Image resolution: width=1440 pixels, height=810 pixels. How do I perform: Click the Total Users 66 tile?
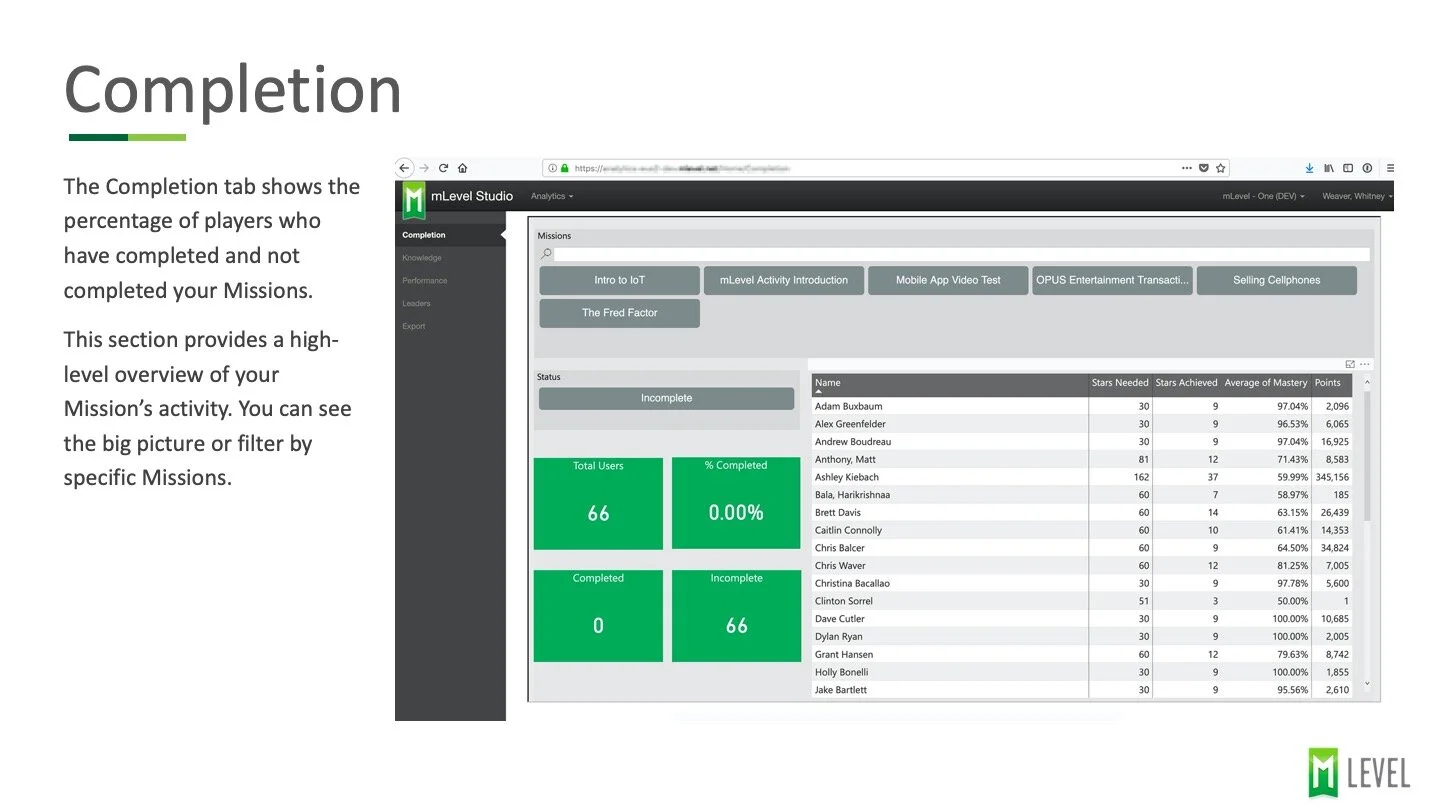(598, 504)
